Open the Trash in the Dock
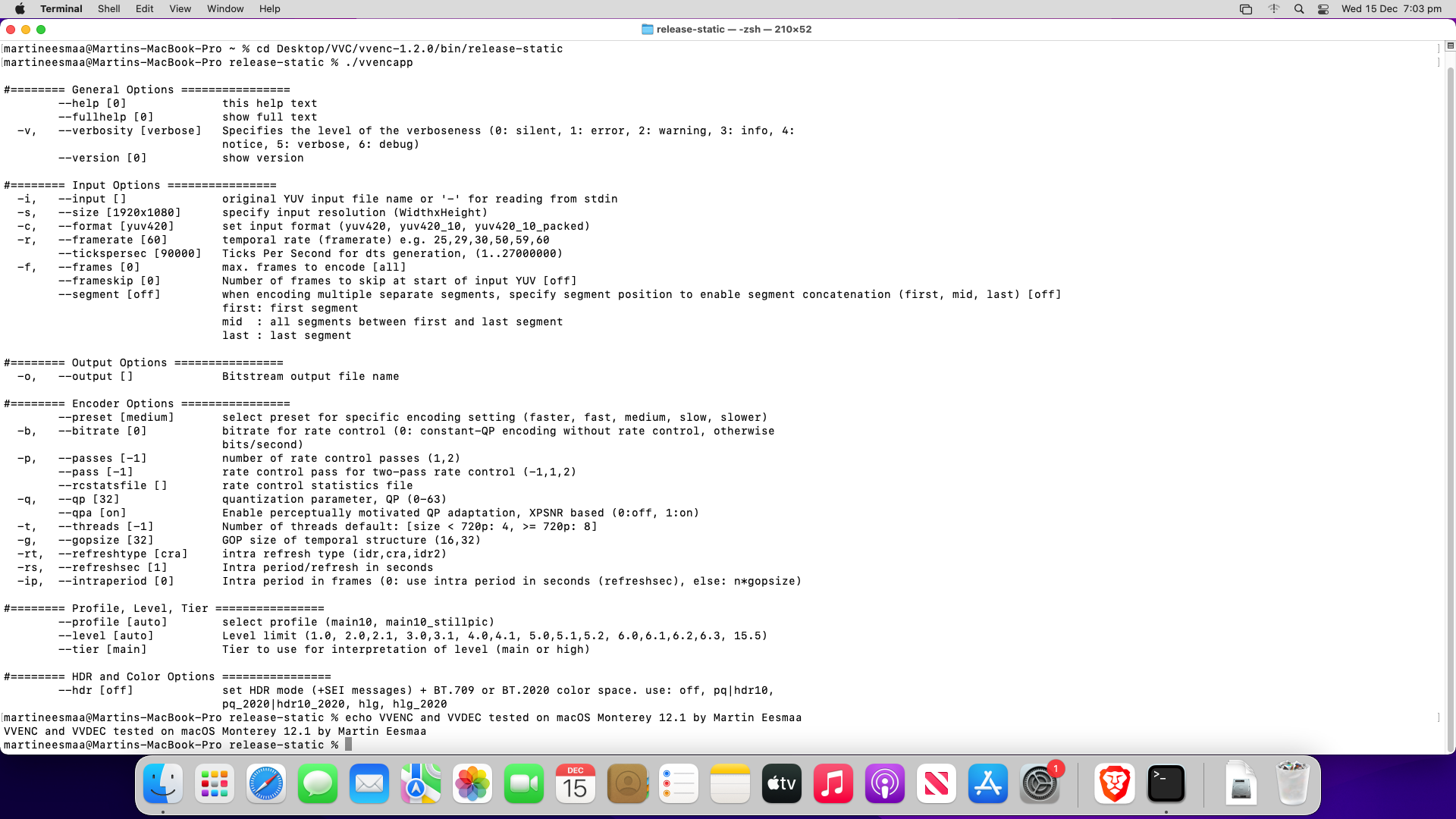 point(1293,783)
